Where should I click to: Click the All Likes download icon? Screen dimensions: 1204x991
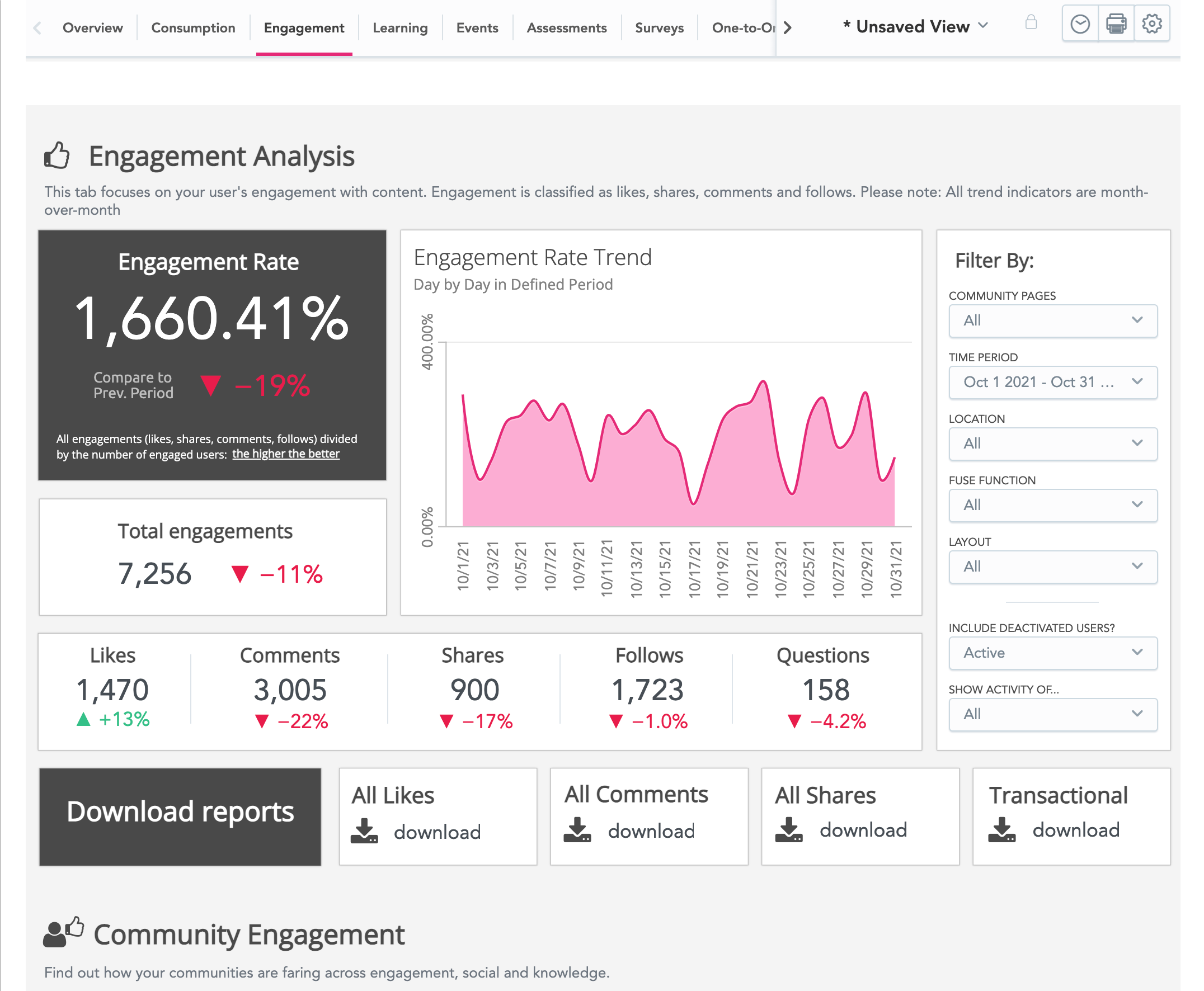(x=364, y=831)
